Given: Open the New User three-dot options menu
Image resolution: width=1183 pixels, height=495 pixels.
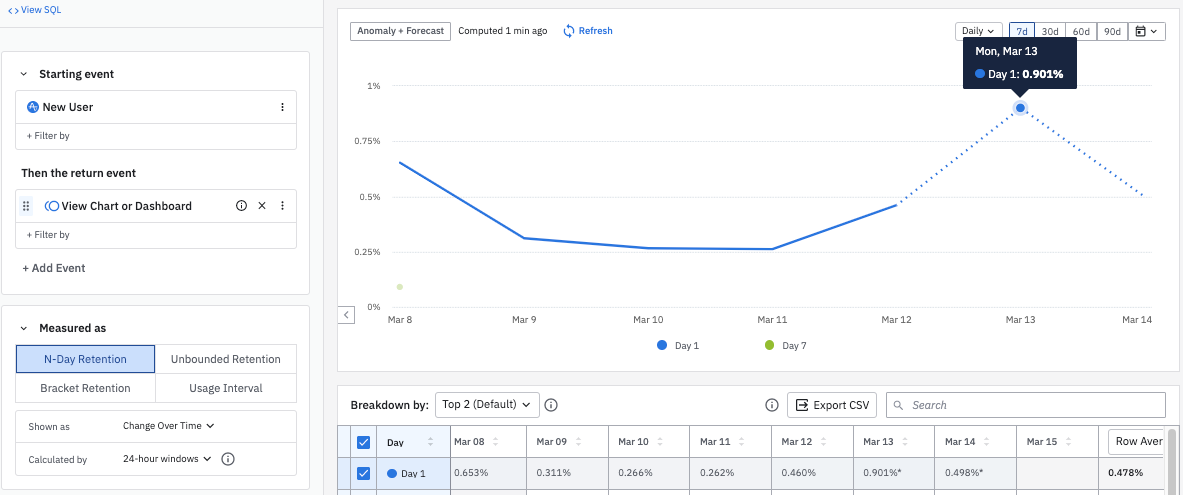Looking at the screenshot, I should (282, 107).
